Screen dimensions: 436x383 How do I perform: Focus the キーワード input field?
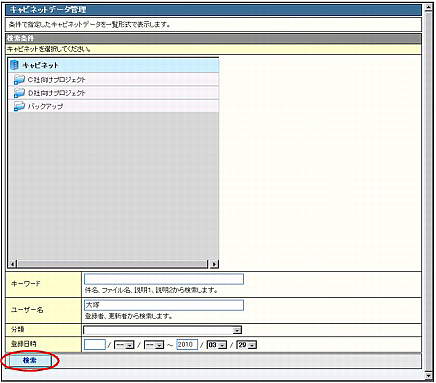(x=164, y=279)
